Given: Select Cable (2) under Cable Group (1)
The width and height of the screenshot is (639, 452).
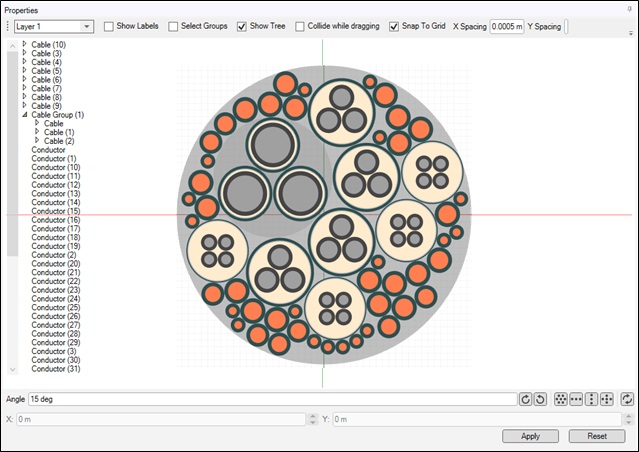Looking at the screenshot, I should coord(57,141).
